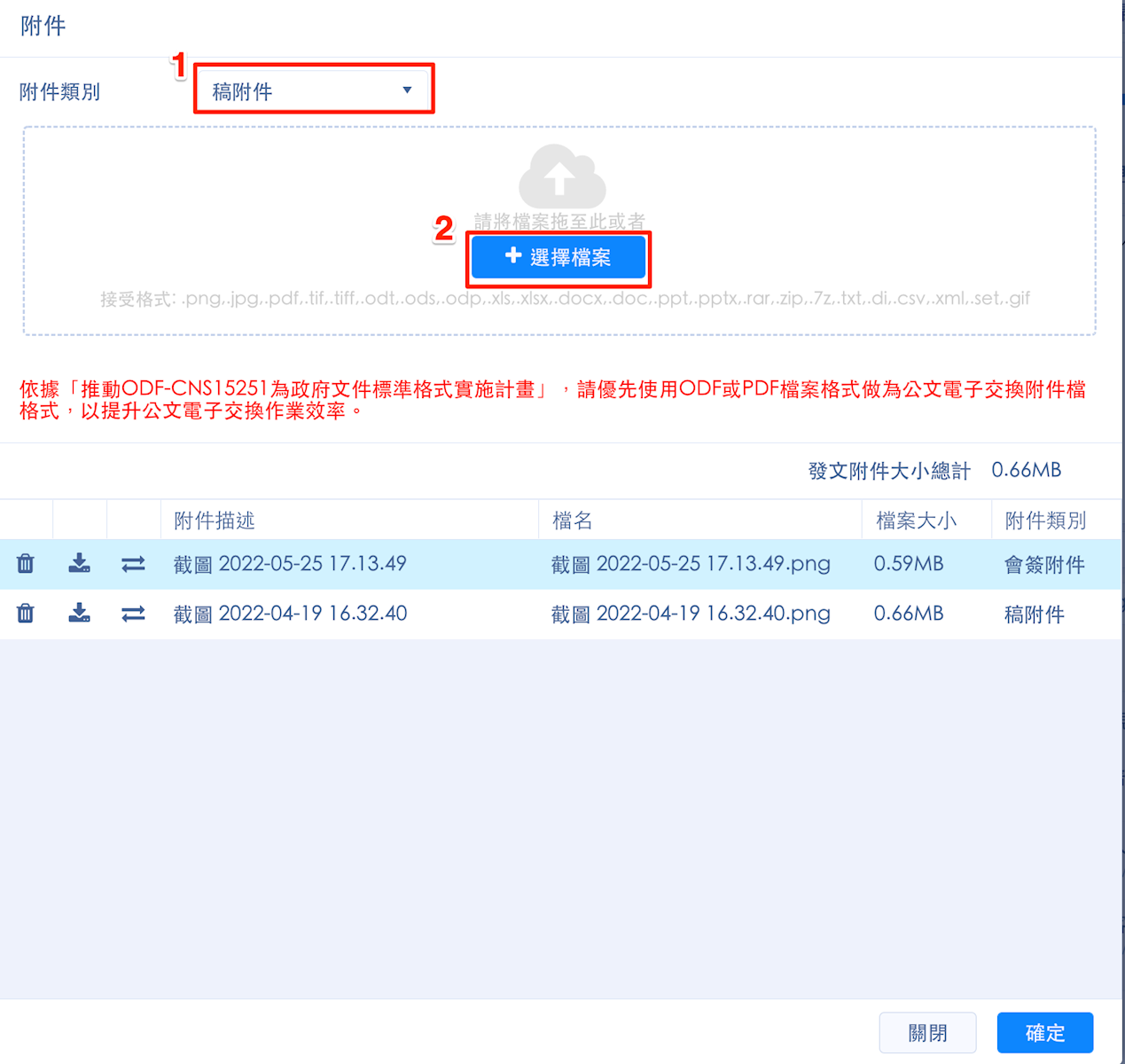Click the cloud upload icon
Screen dimensions: 1125x1064
click(x=561, y=176)
